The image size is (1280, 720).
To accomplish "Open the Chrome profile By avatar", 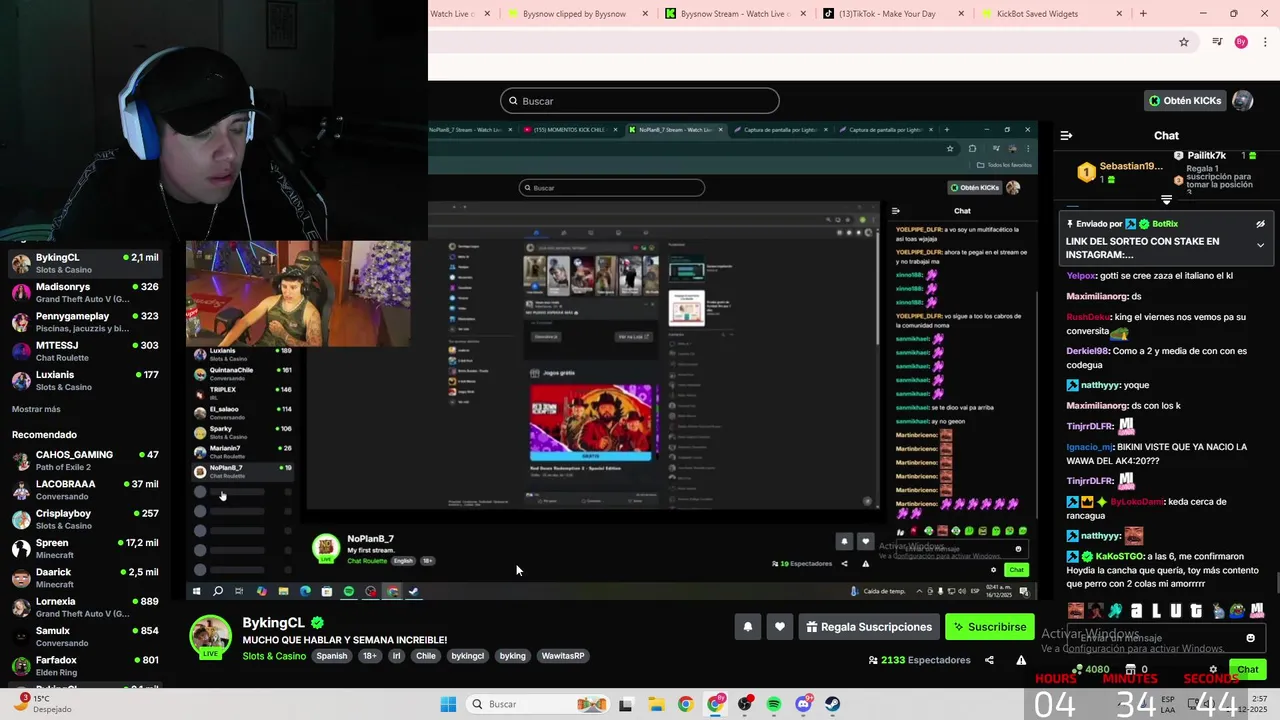I will [1241, 42].
